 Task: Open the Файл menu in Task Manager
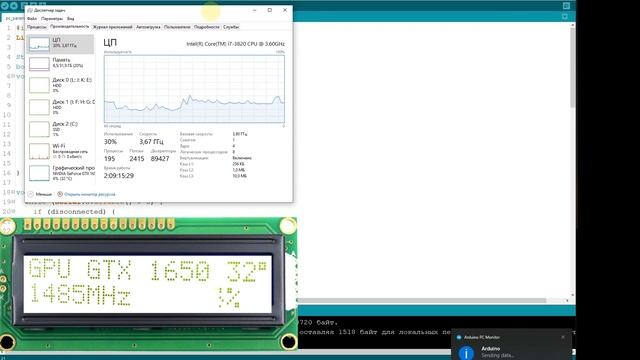[32, 18]
